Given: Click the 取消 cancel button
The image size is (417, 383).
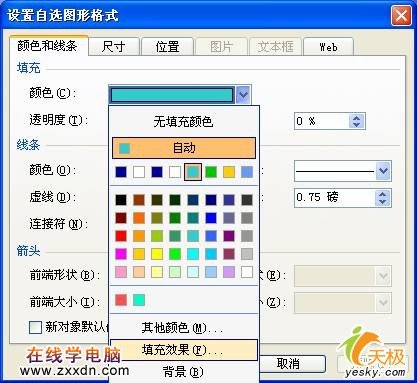Looking at the screenshot, I should (289, 363).
